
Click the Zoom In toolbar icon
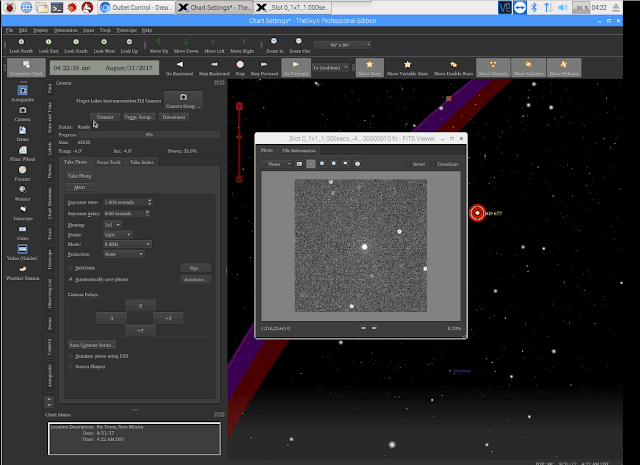[x=274, y=41]
